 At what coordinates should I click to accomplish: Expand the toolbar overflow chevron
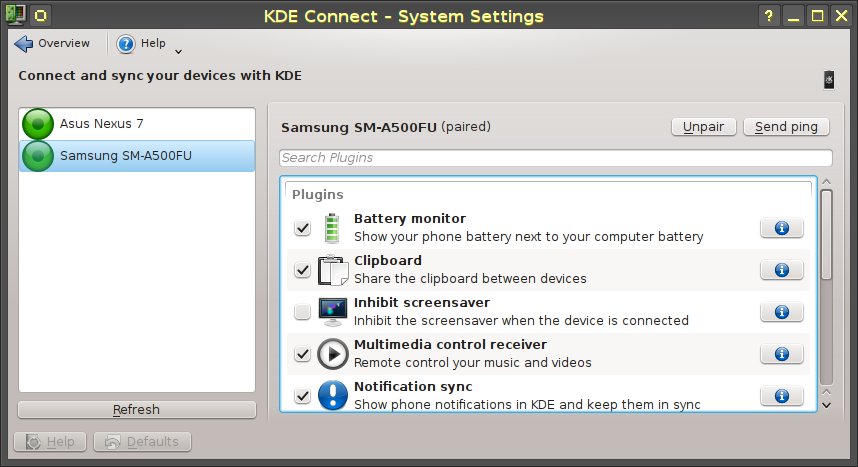pyautogui.click(x=178, y=51)
